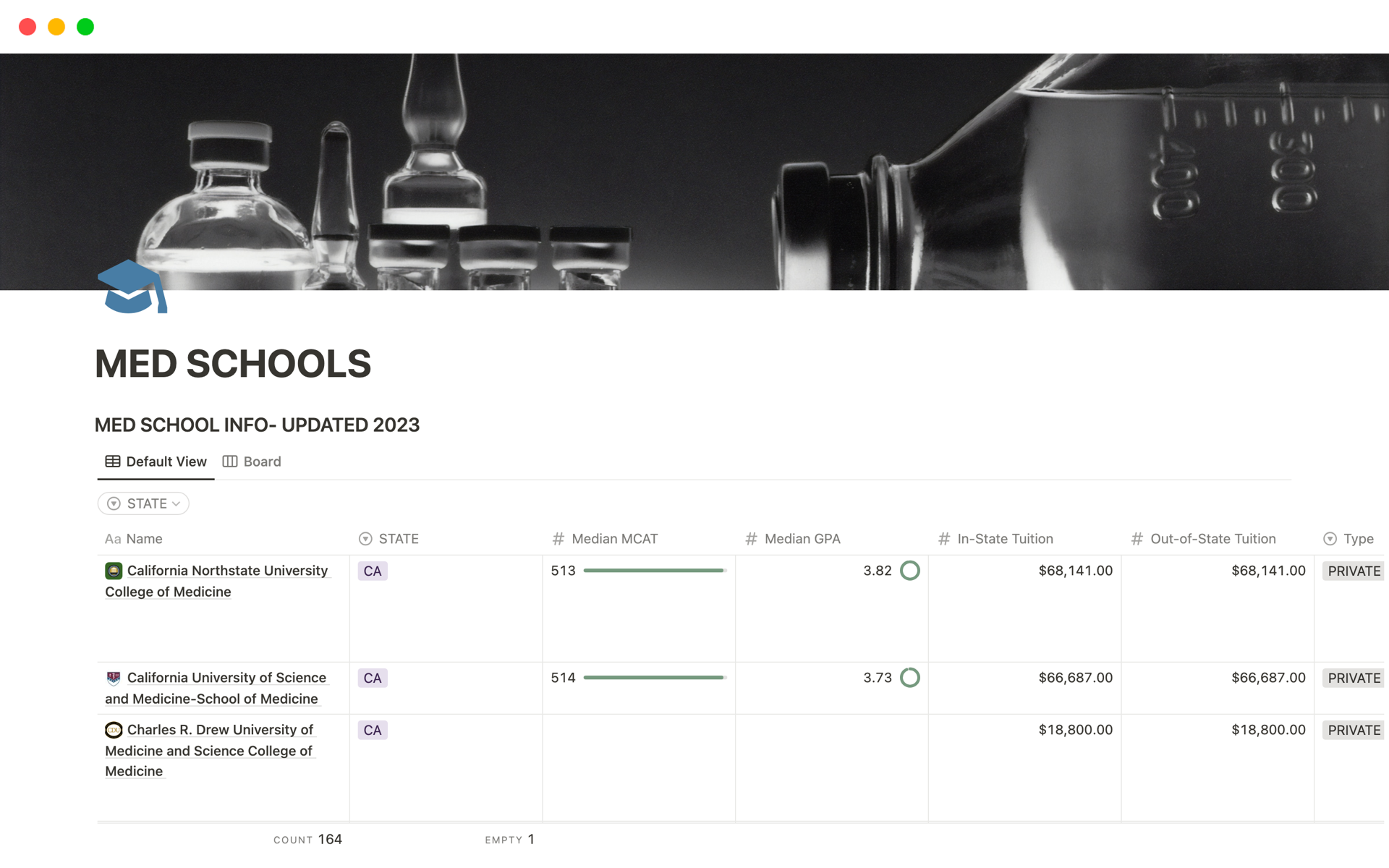The width and height of the screenshot is (1389, 868).
Task: Click the # icon in the Median GPA header
Action: tap(751, 538)
